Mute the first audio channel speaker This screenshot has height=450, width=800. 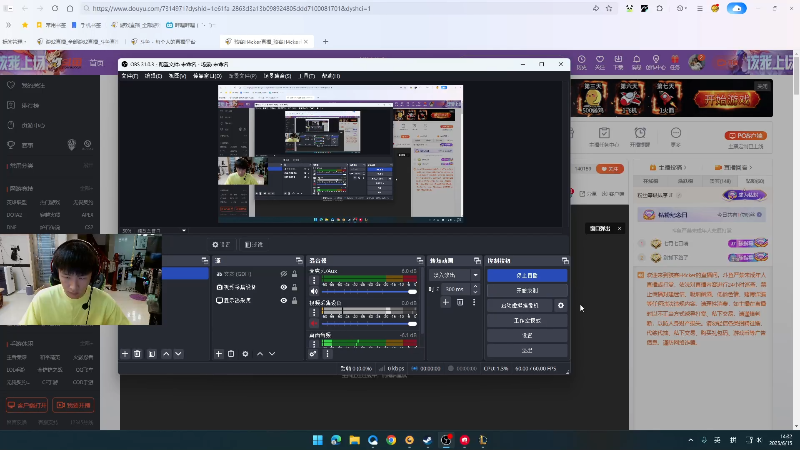coord(314,292)
